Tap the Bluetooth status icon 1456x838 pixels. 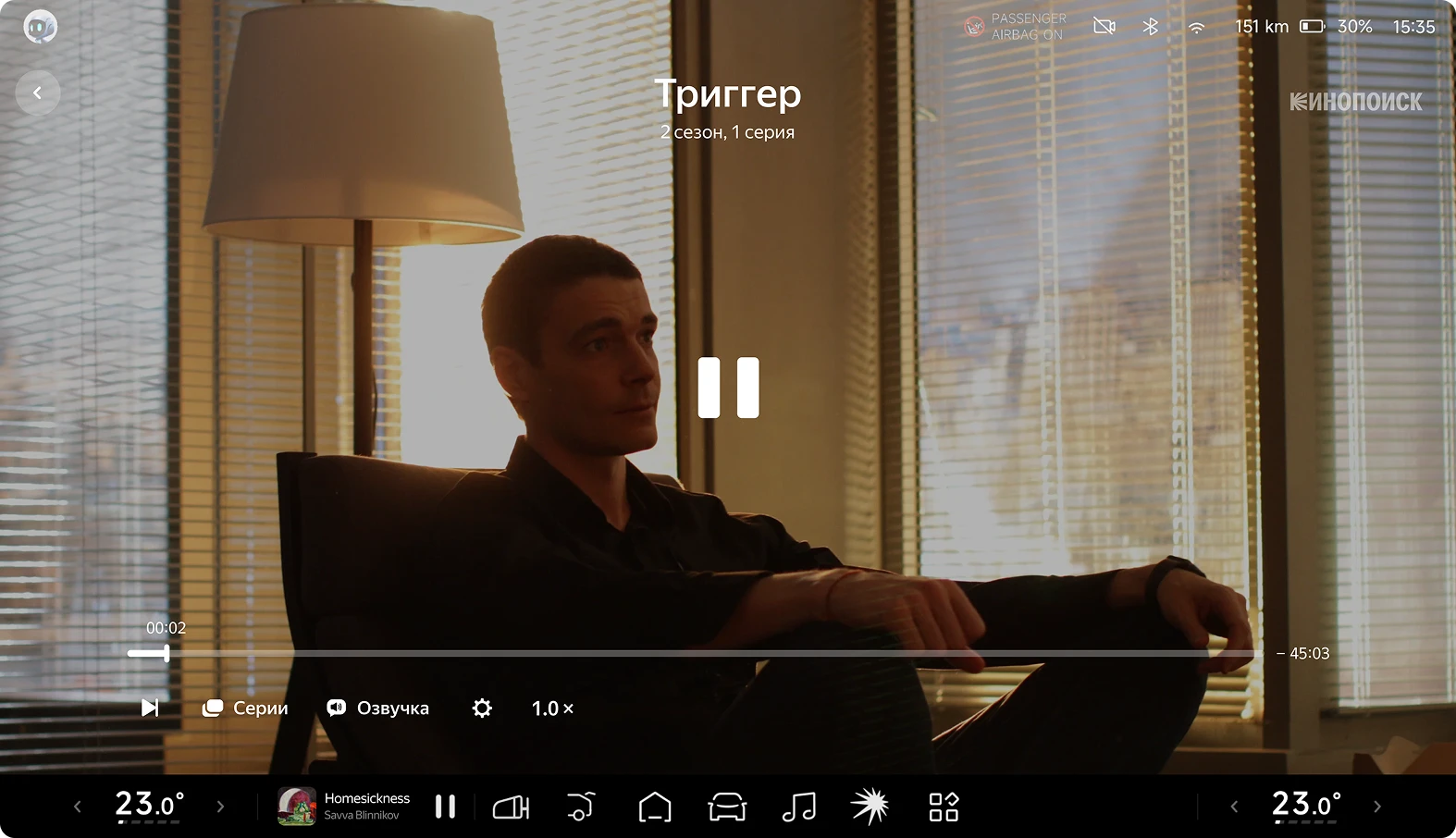tap(1150, 27)
